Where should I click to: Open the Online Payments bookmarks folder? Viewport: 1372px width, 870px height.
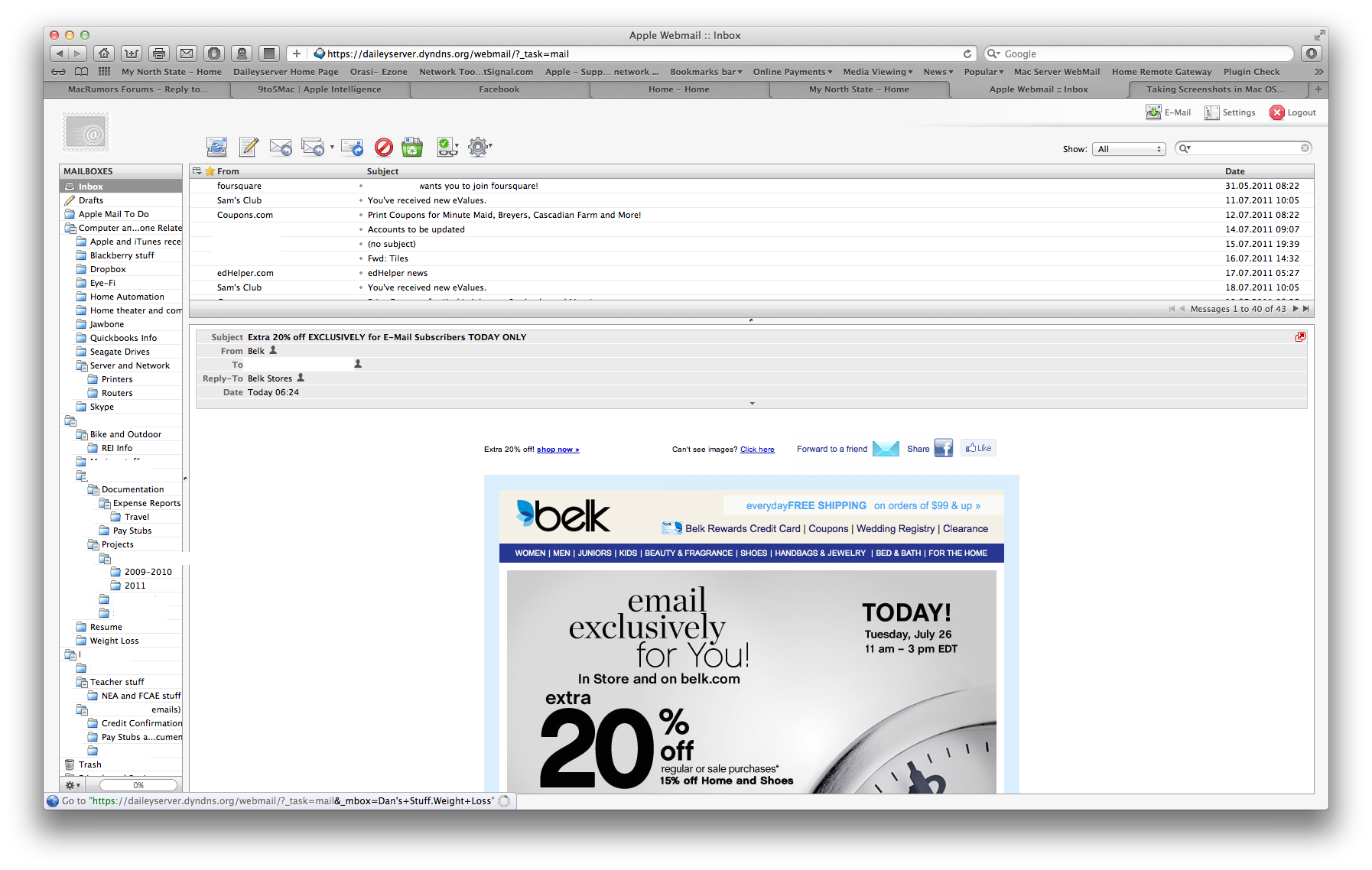[x=792, y=72]
